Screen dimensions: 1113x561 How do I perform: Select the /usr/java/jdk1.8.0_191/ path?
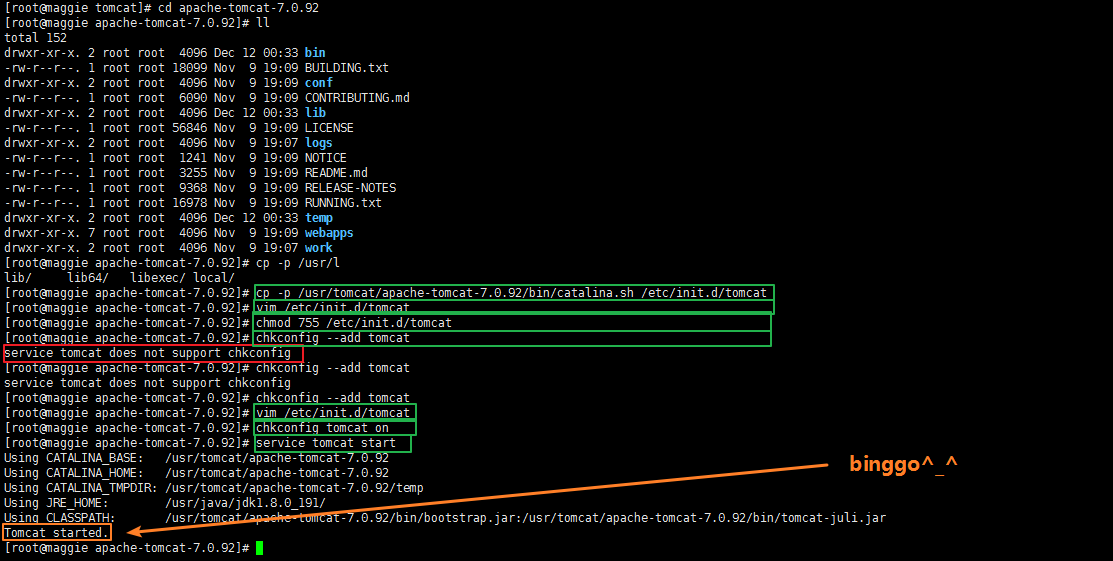coord(245,503)
